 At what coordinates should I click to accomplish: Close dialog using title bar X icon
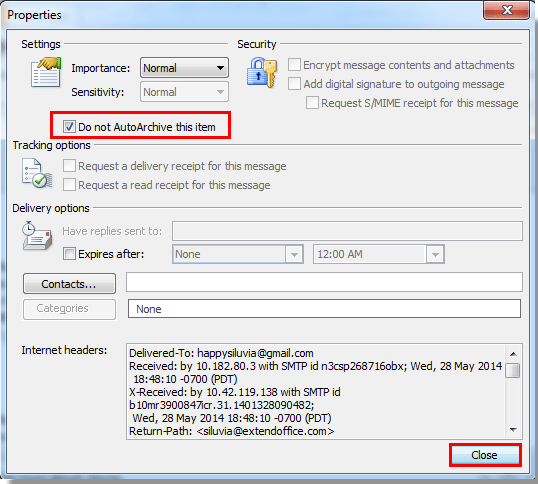pos(506,10)
